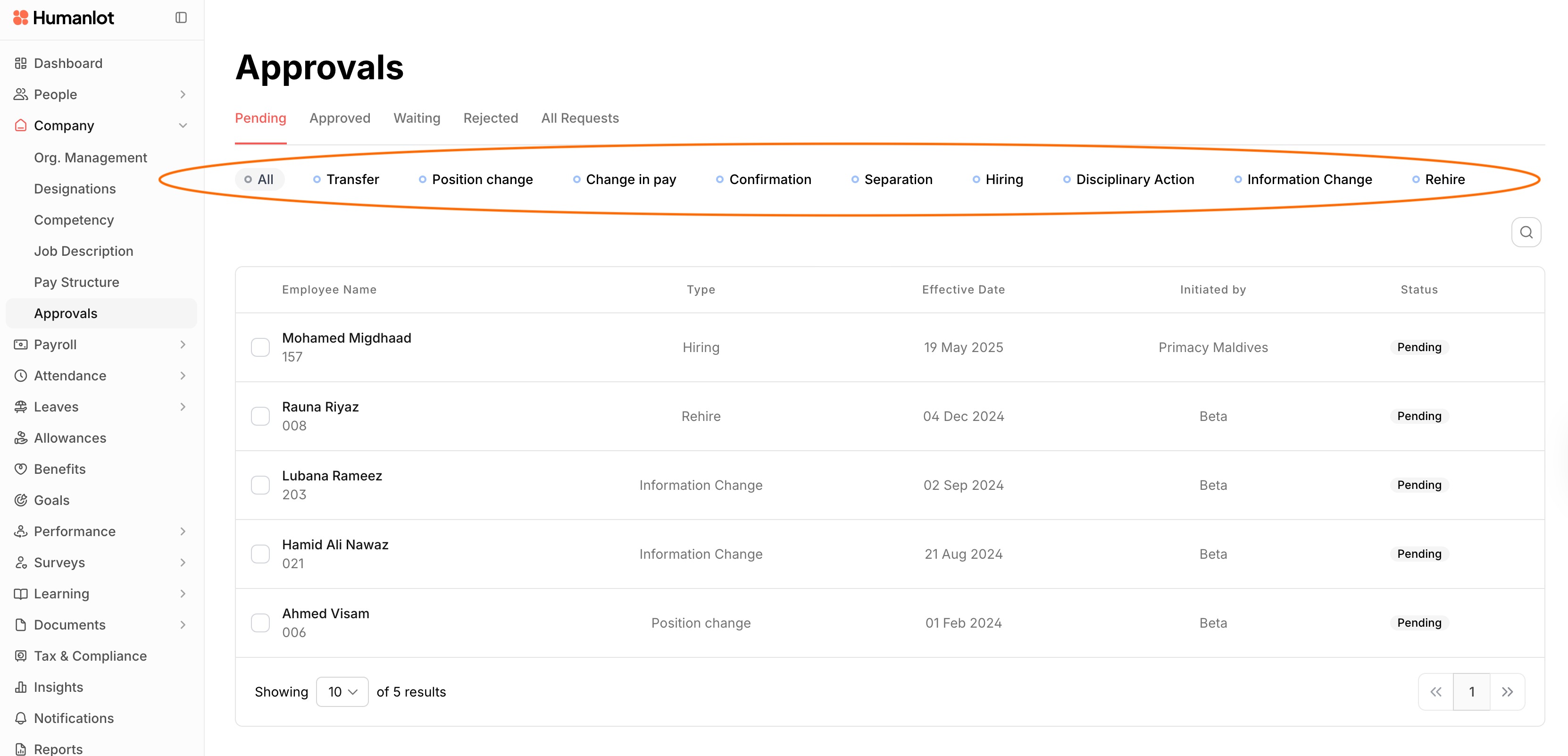Switch to the Approved tab

click(340, 118)
